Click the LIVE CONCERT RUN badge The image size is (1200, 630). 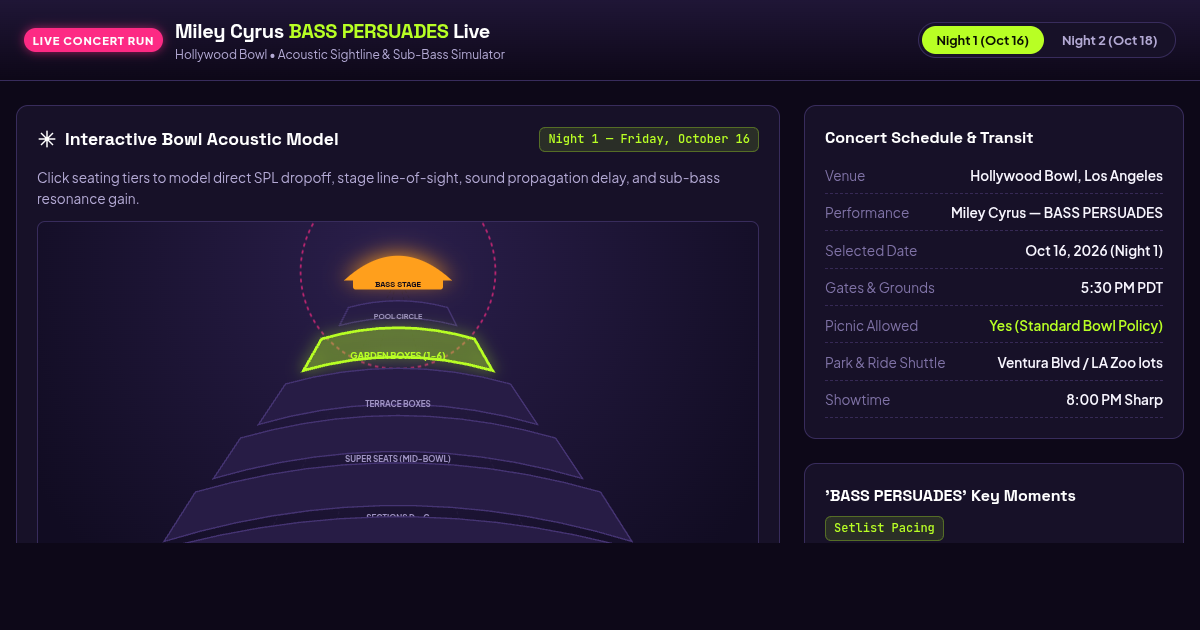[x=93, y=40]
